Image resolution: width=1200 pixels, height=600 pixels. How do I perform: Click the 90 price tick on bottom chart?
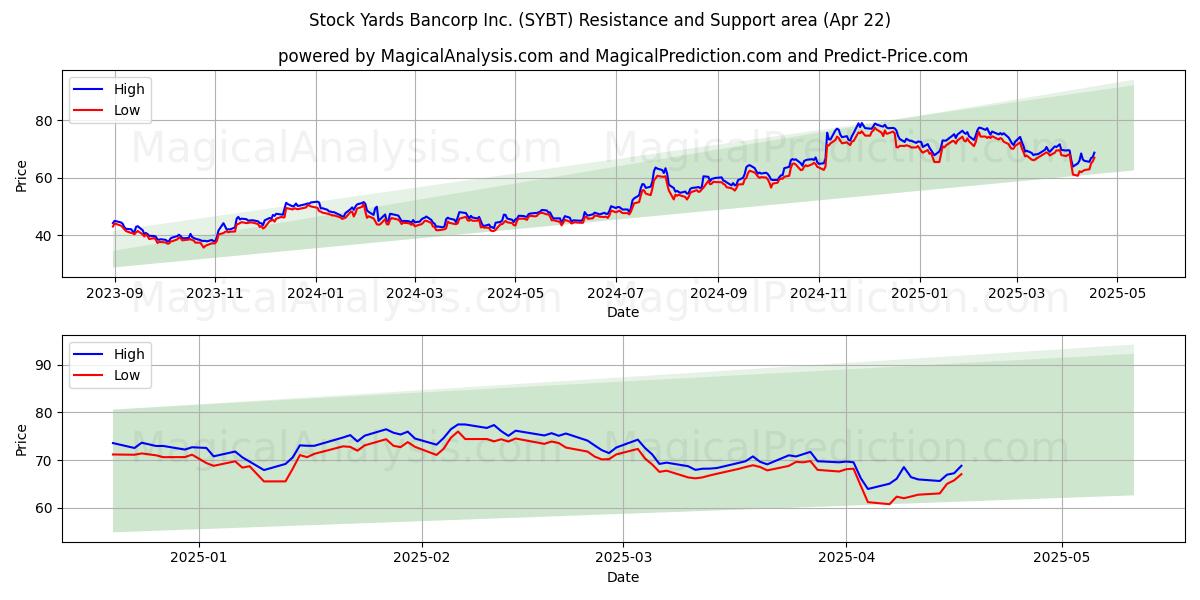coord(46,365)
